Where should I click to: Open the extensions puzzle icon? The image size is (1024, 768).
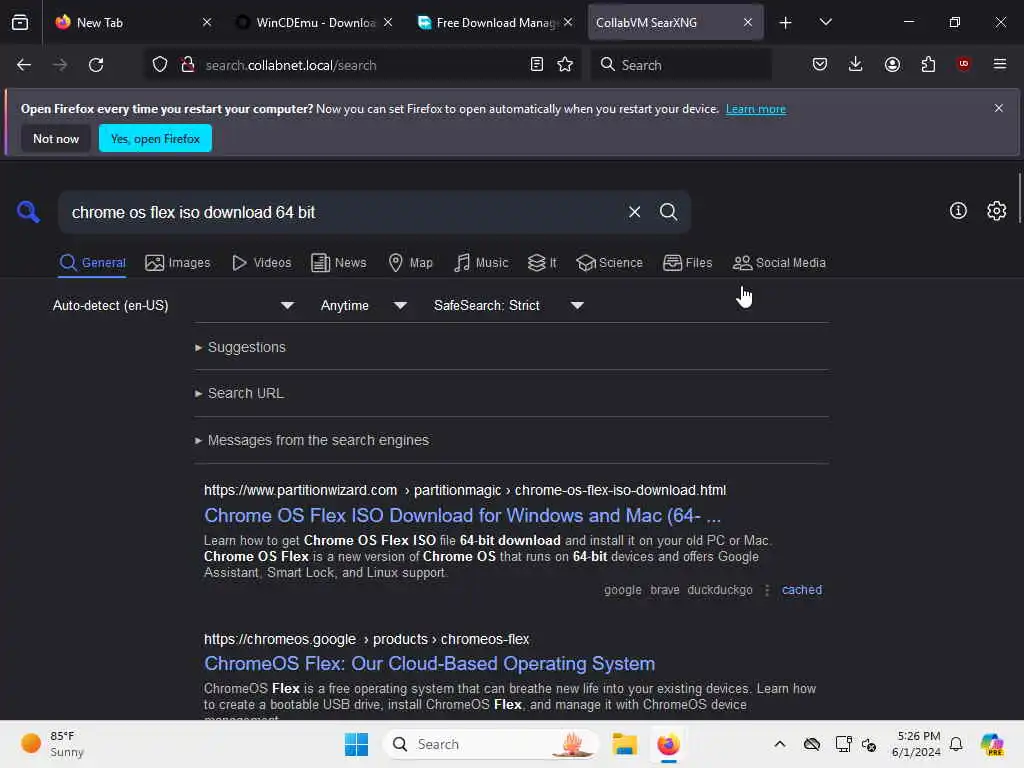point(928,65)
